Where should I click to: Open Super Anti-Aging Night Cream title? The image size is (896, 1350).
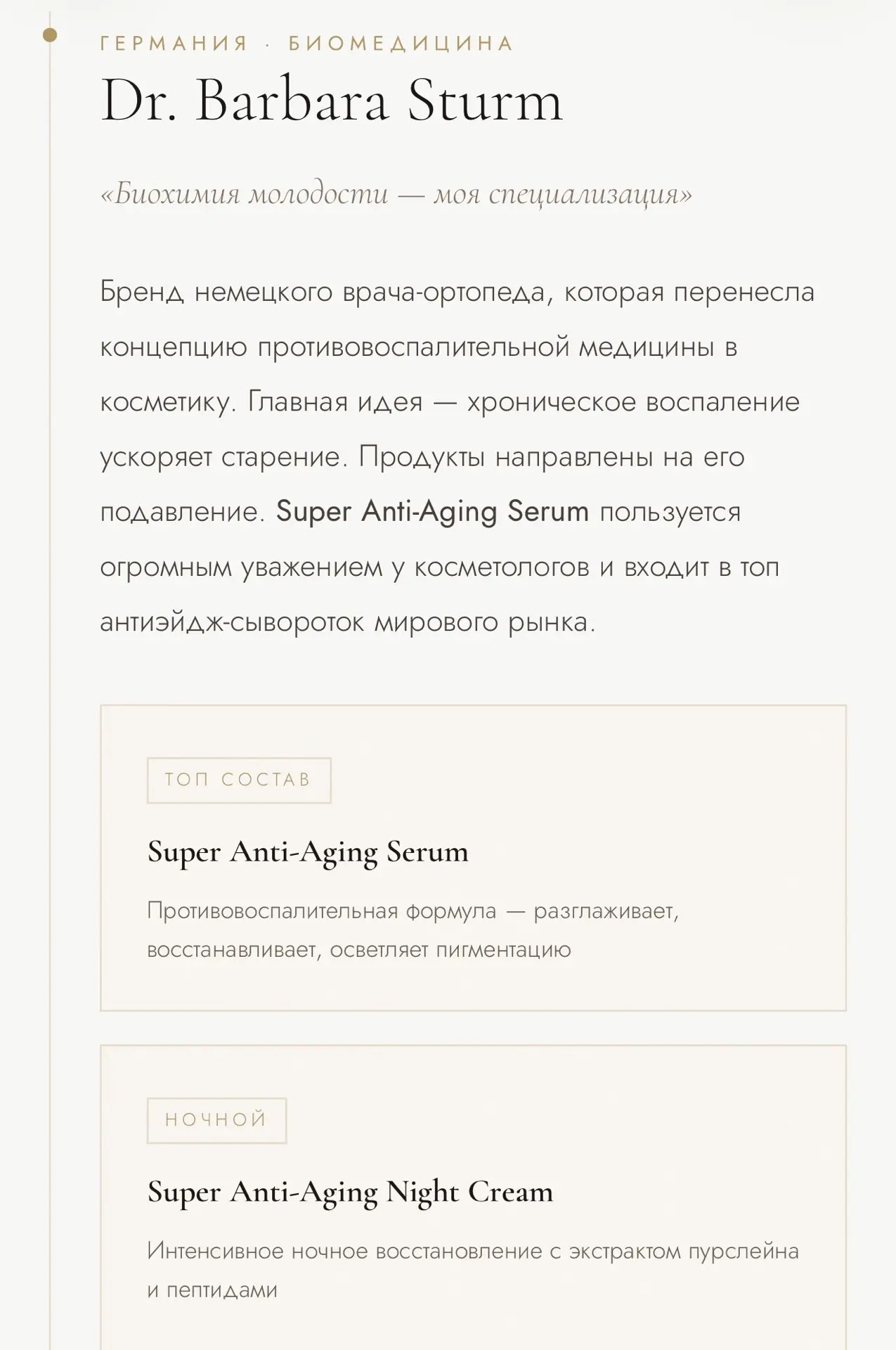[x=350, y=1192]
